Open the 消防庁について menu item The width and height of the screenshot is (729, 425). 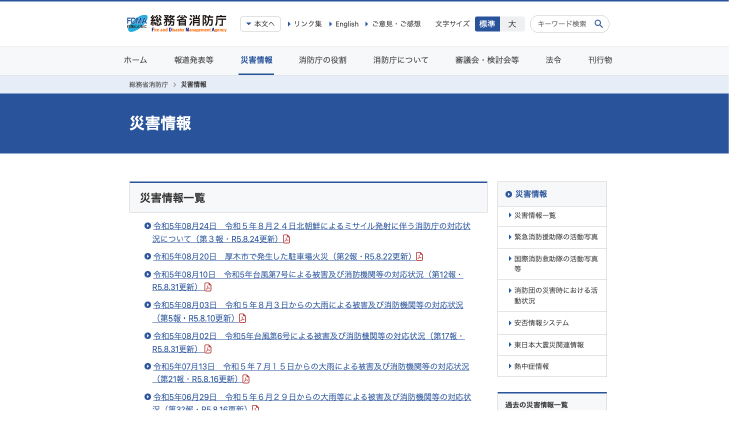point(401,60)
